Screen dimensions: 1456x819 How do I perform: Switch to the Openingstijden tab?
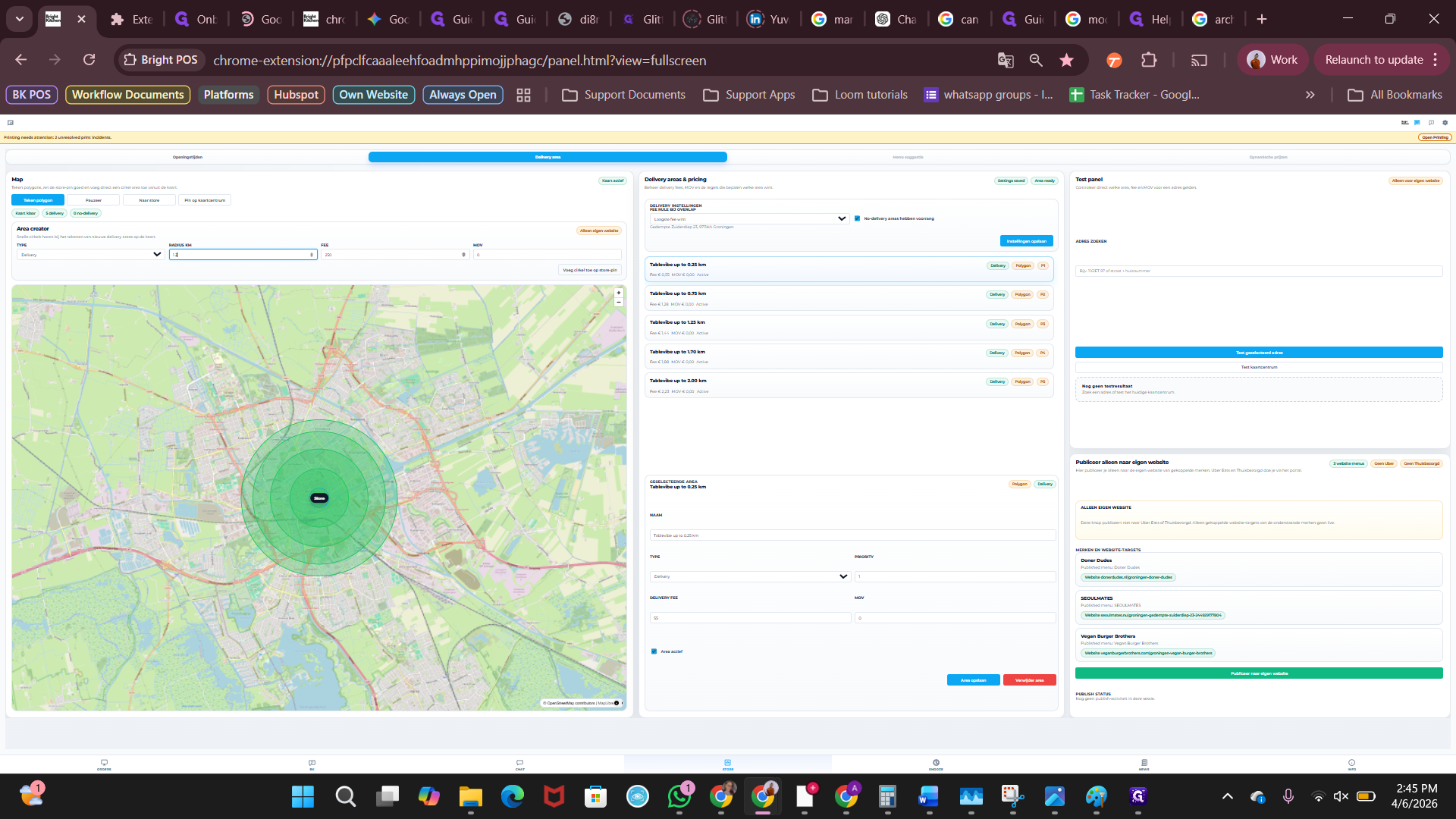[x=187, y=157]
